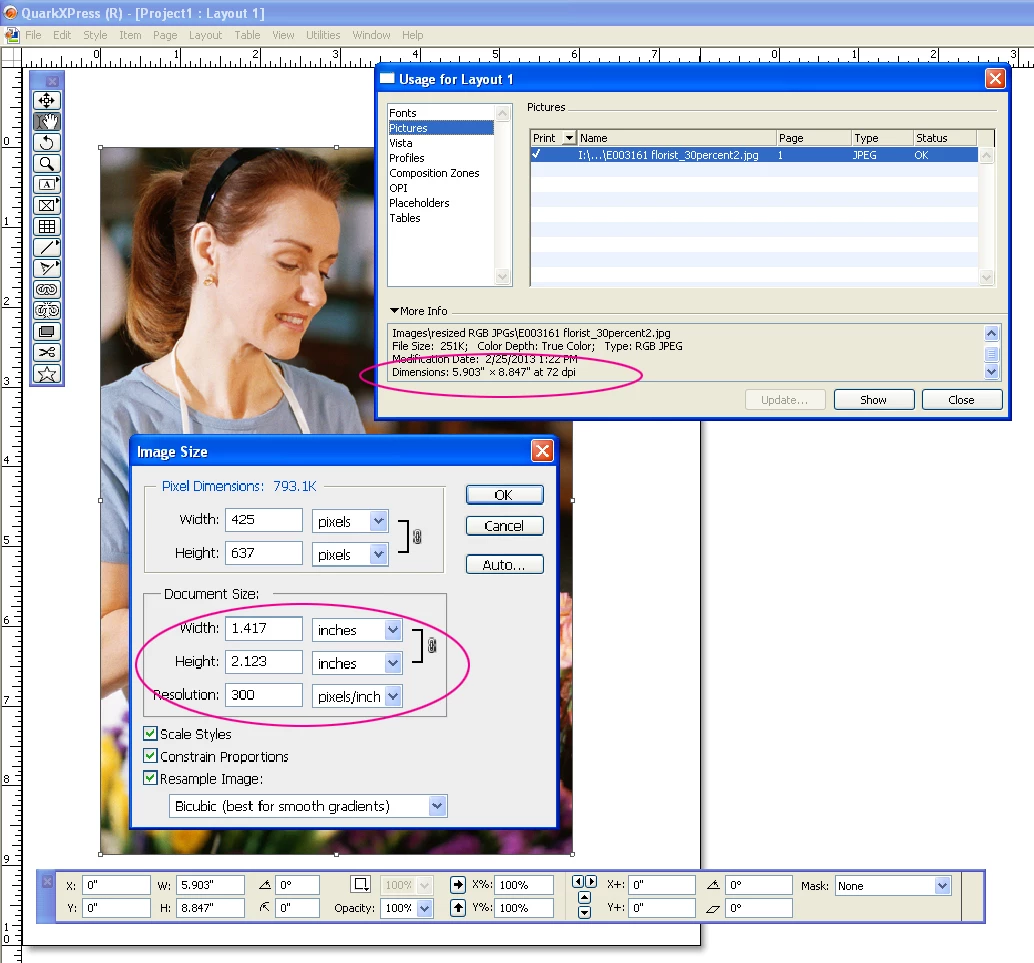This screenshot has width=1034, height=963.
Task: Open the Style menu
Action: click(95, 35)
